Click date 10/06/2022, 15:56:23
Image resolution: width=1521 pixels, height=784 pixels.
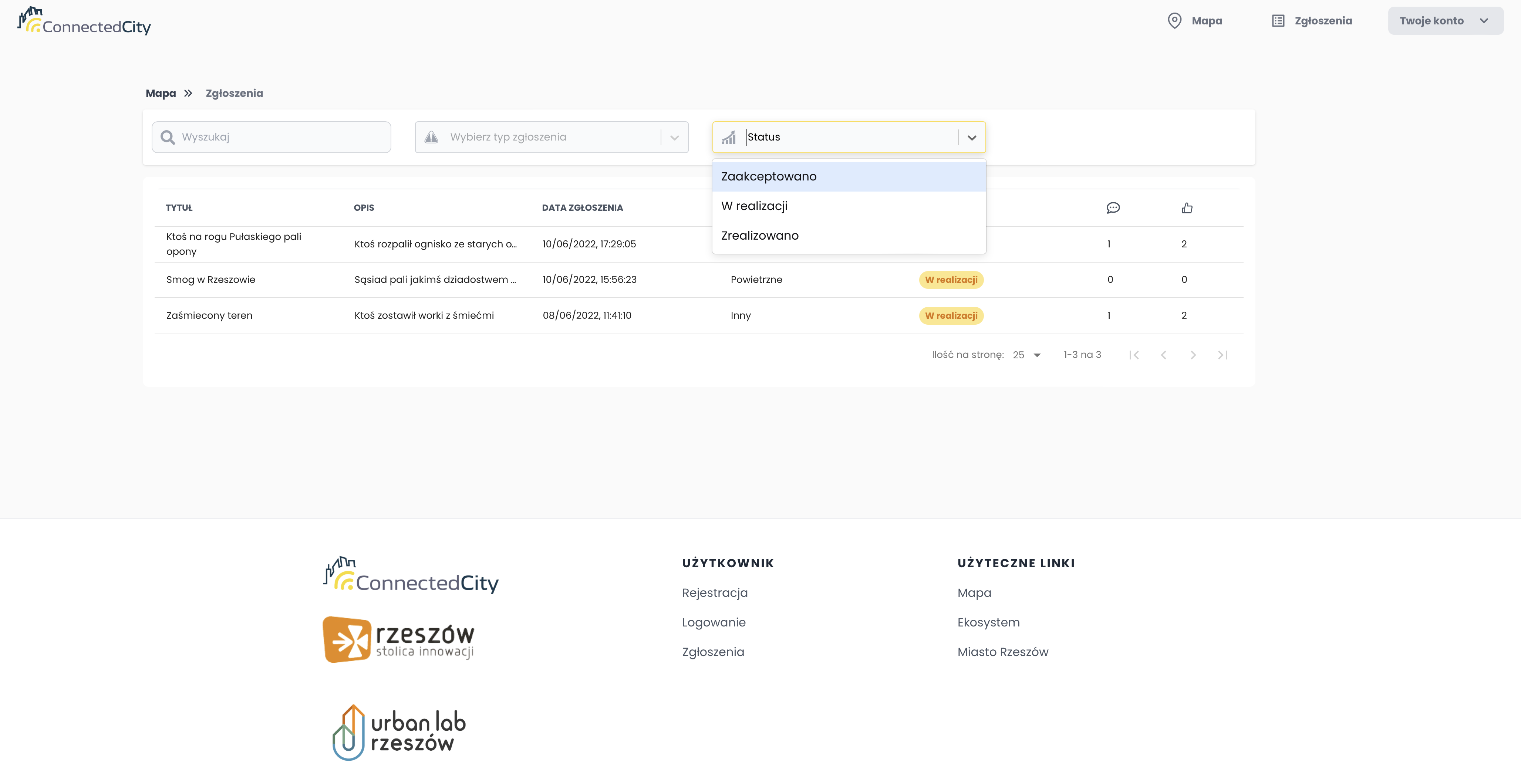point(589,280)
